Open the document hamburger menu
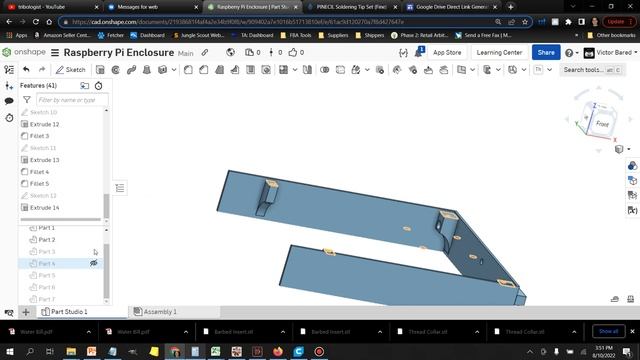The height and width of the screenshot is (360, 640). coord(55,53)
